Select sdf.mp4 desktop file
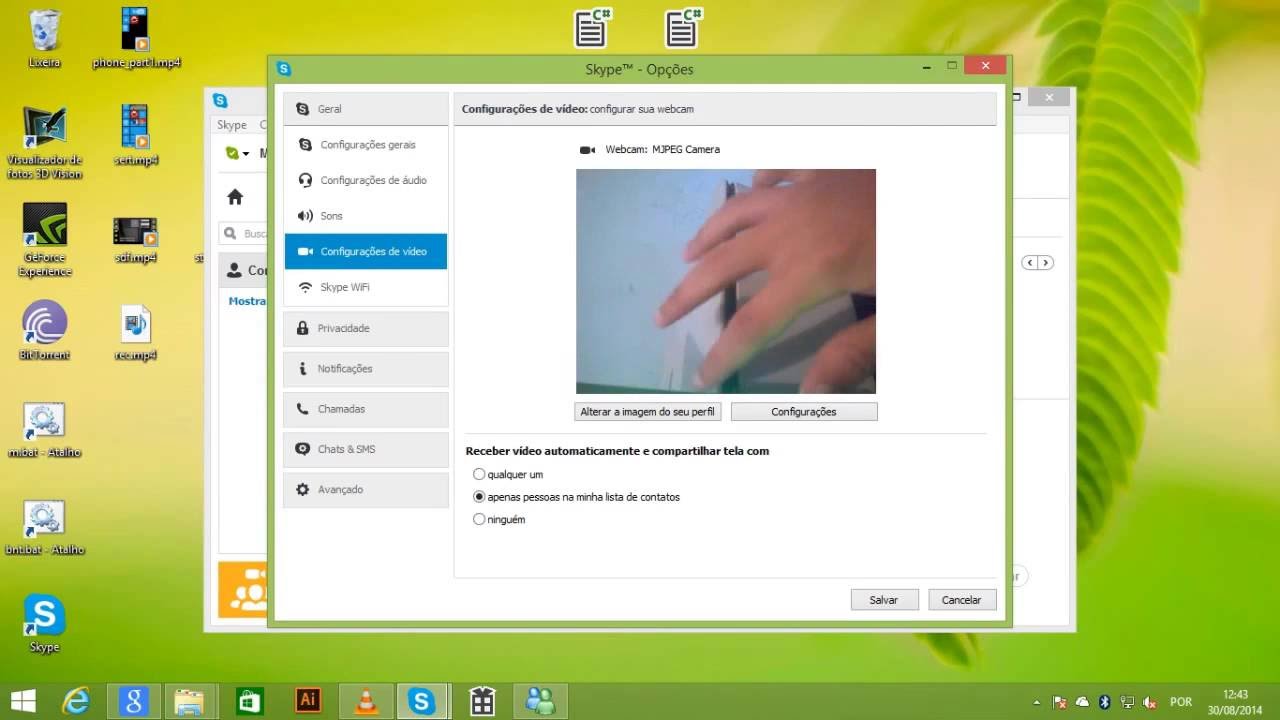Screen dimensions: 1280x720 point(136,240)
